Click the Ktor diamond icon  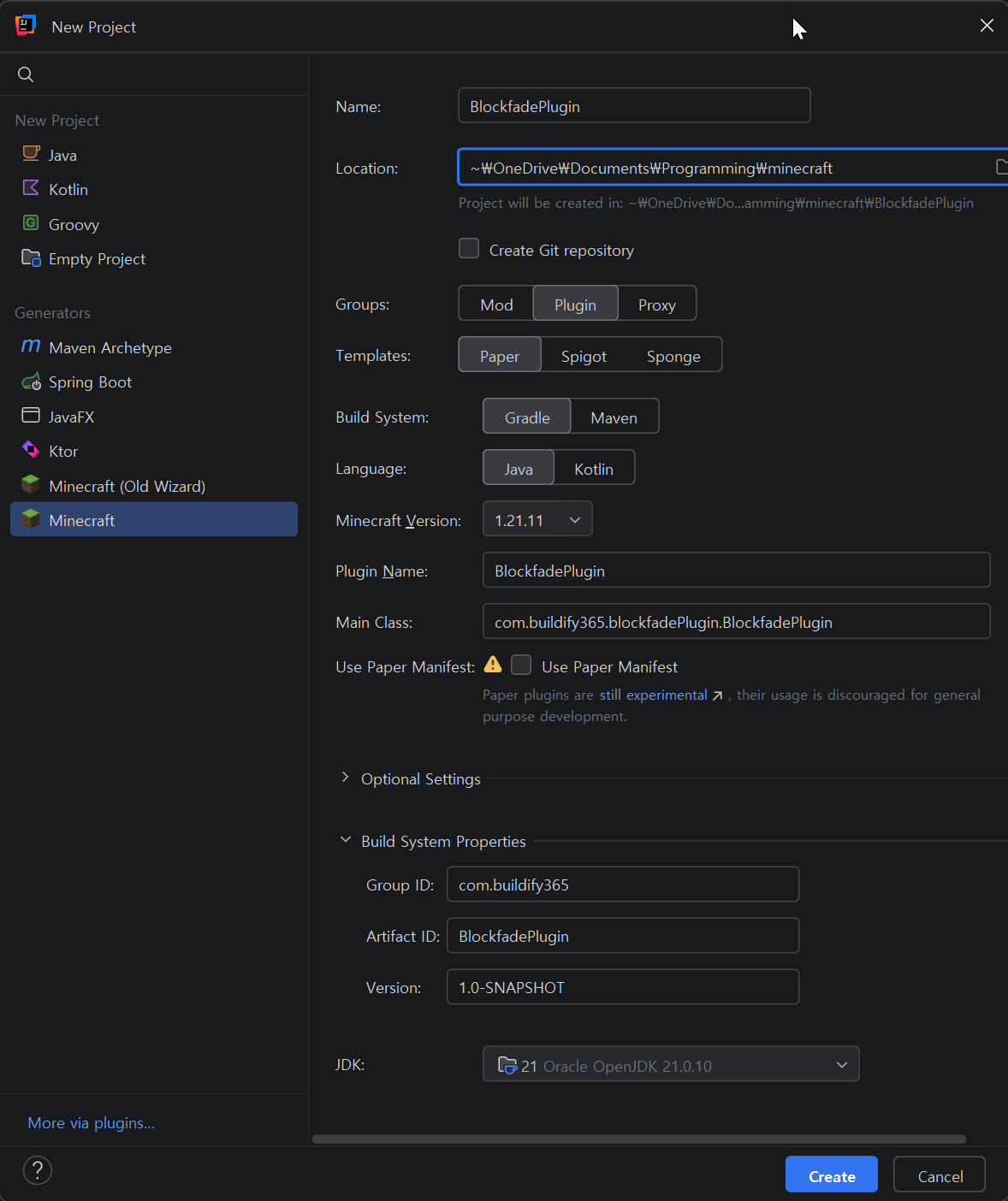(31, 450)
